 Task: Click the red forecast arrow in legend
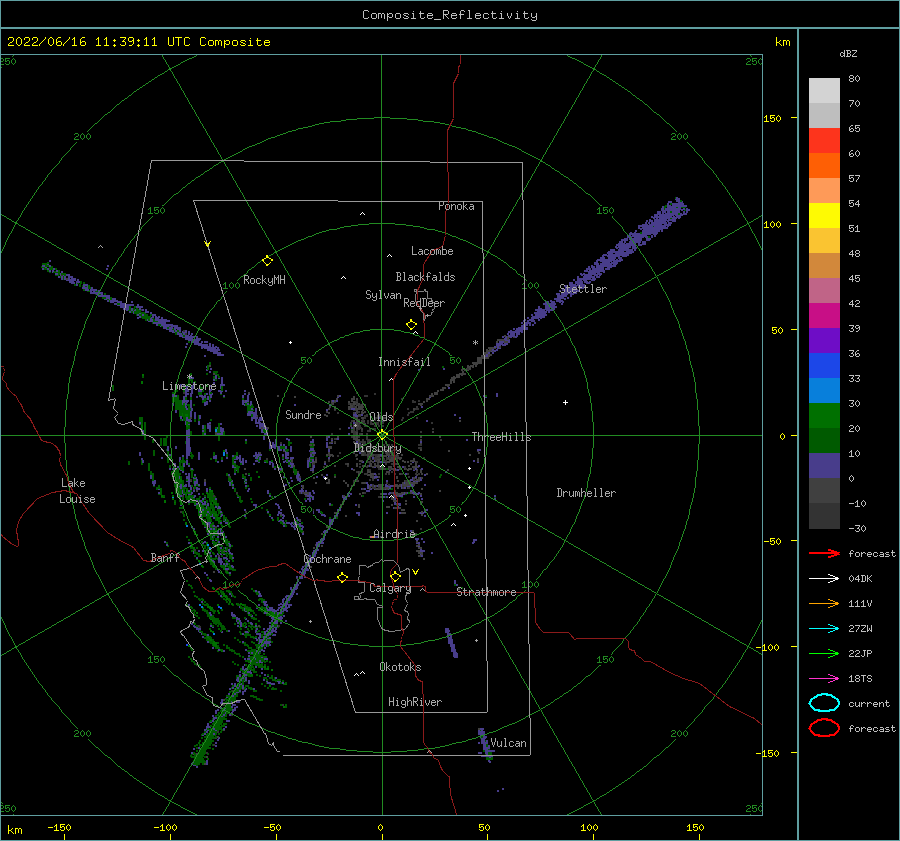[824, 553]
